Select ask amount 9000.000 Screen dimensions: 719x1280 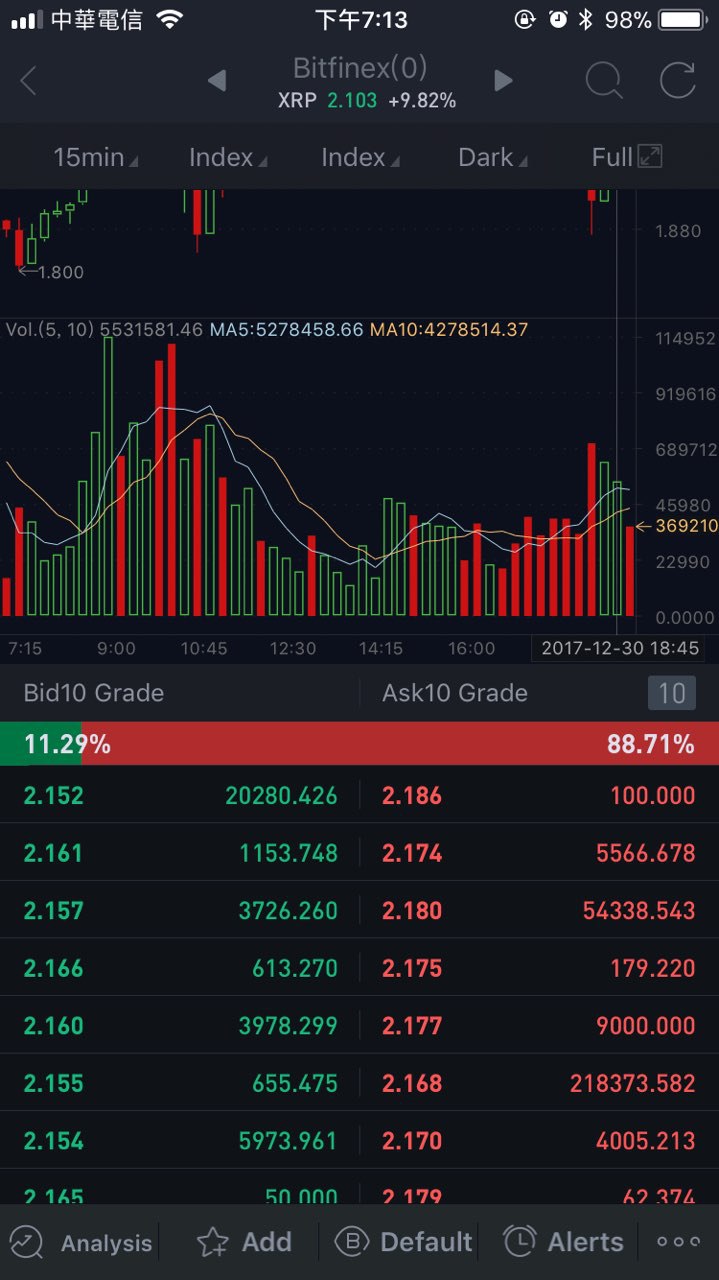coord(645,1026)
